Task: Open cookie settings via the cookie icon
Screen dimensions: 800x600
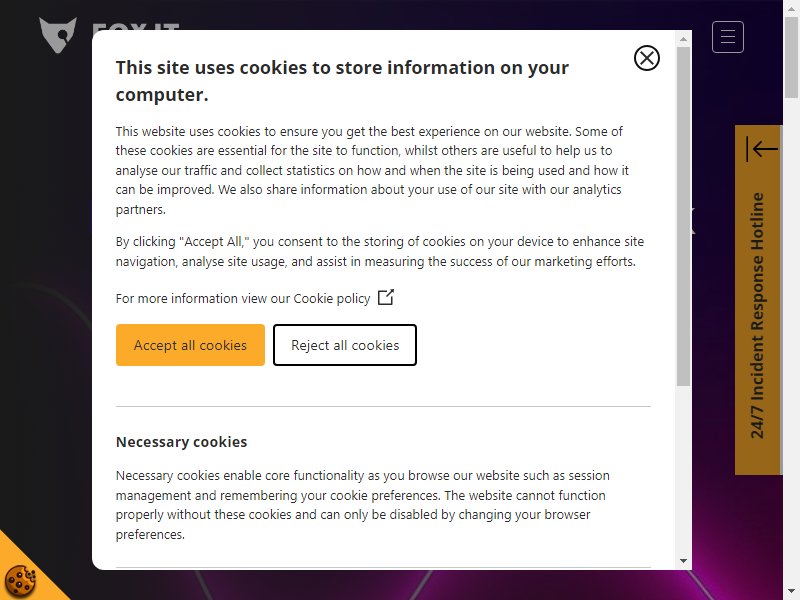Action: click(x=20, y=580)
